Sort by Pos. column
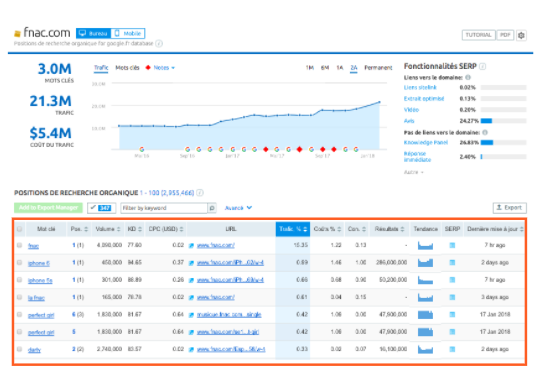The image size is (541, 386). [x=79, y=229]
